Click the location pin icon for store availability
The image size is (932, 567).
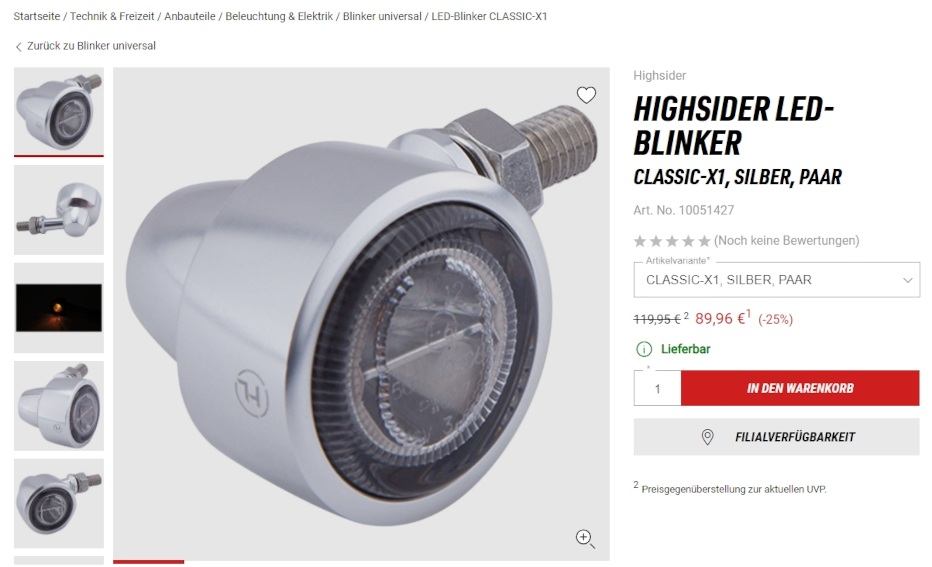[707, 437]
